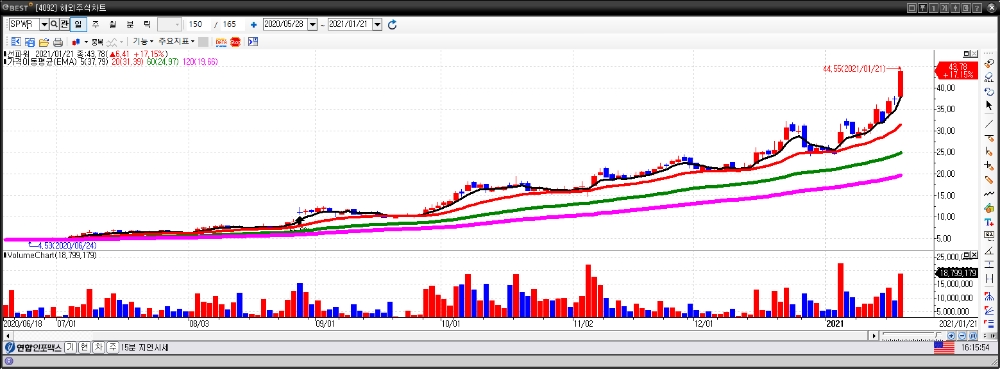Expand the chart type dropdown arrow

pyautogui.click(x=86, y=42)
